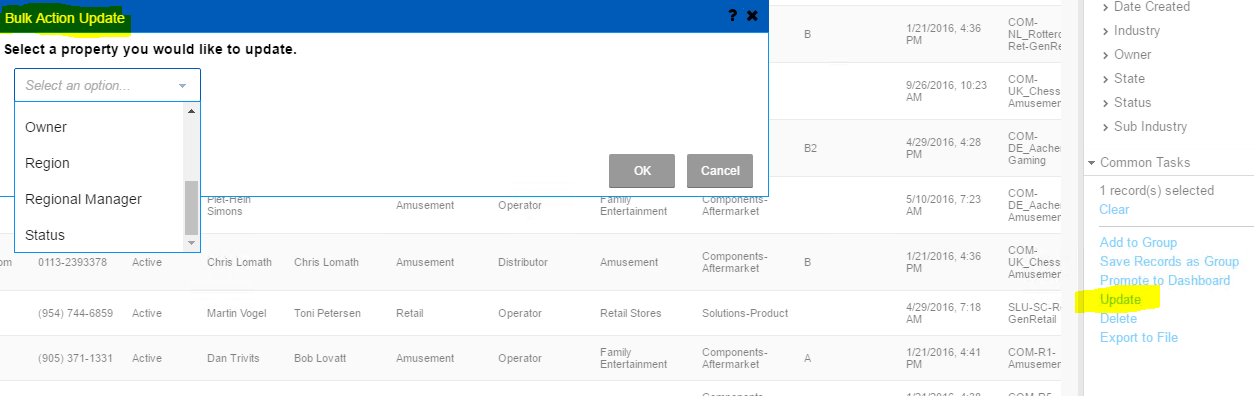Select phone number (905) 371-1331
The image size is (1254, 396).
(75, 358)
